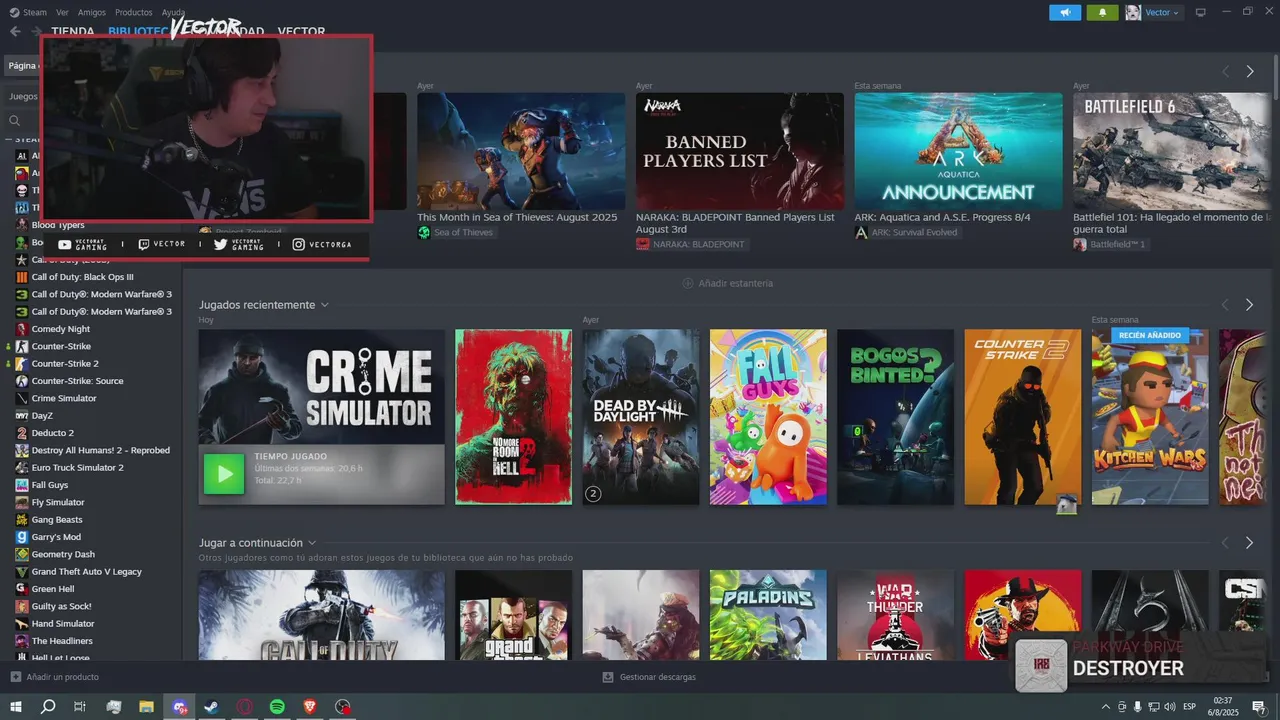The image size is (1280, 720).
Task: Advance Jugar a continuación with the right arrow
Action: [x=1249, y=543]
